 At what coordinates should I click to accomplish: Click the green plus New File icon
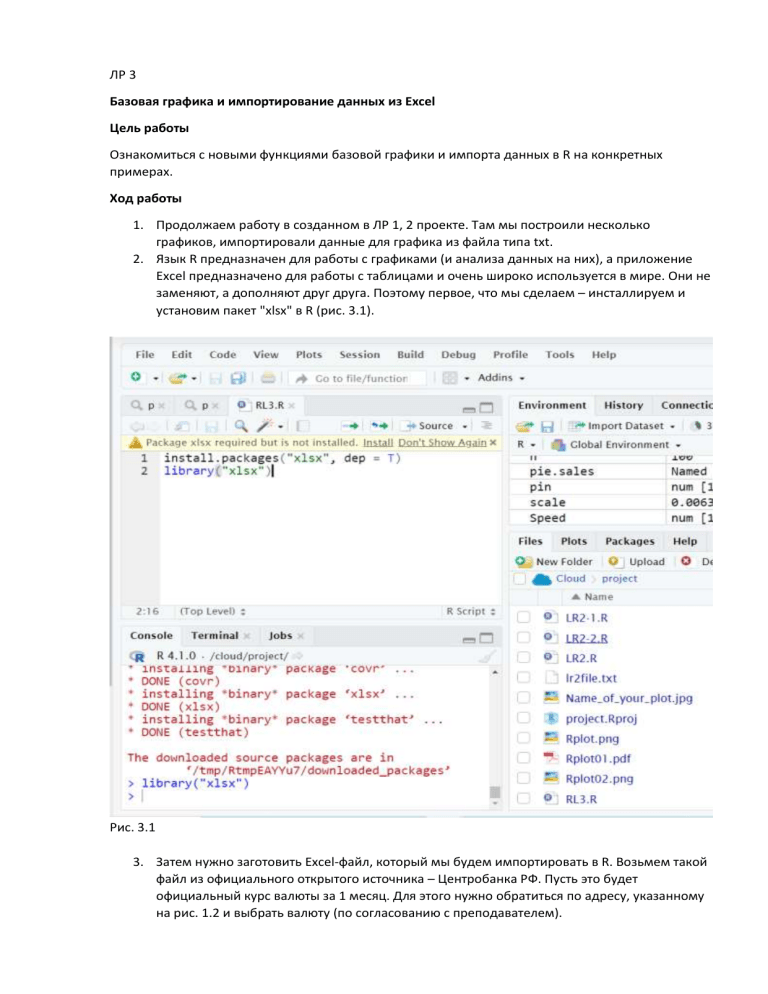click(136, 377)
